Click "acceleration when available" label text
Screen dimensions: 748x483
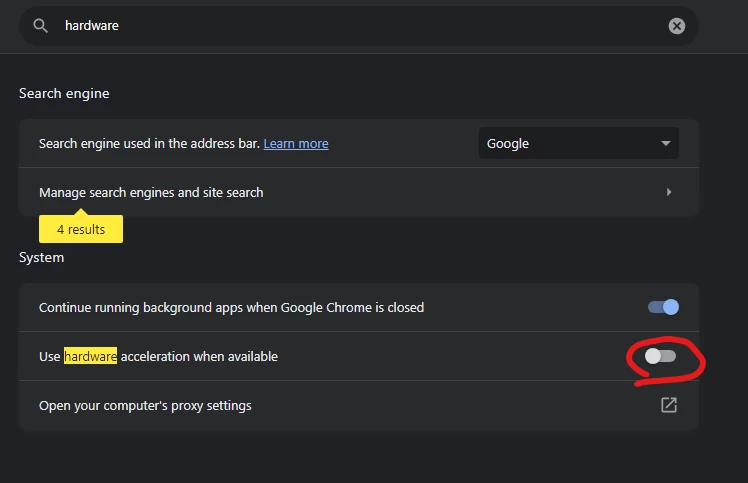tap(199, 356)
